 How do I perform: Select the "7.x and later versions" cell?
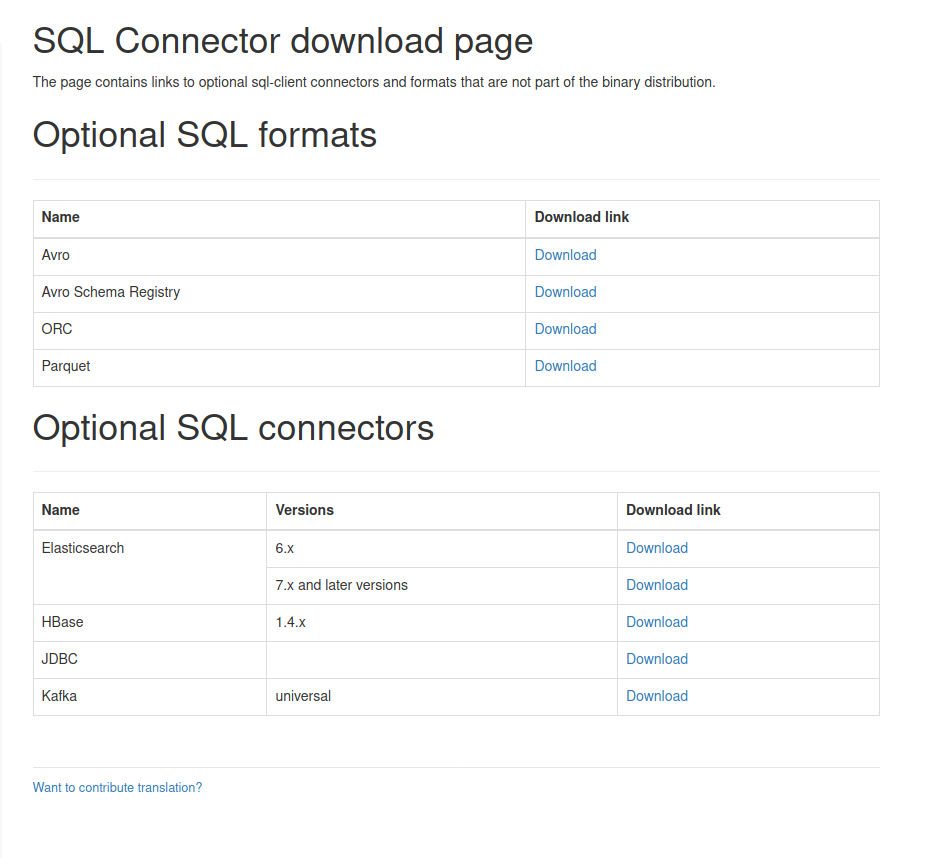tap(442, 586)
